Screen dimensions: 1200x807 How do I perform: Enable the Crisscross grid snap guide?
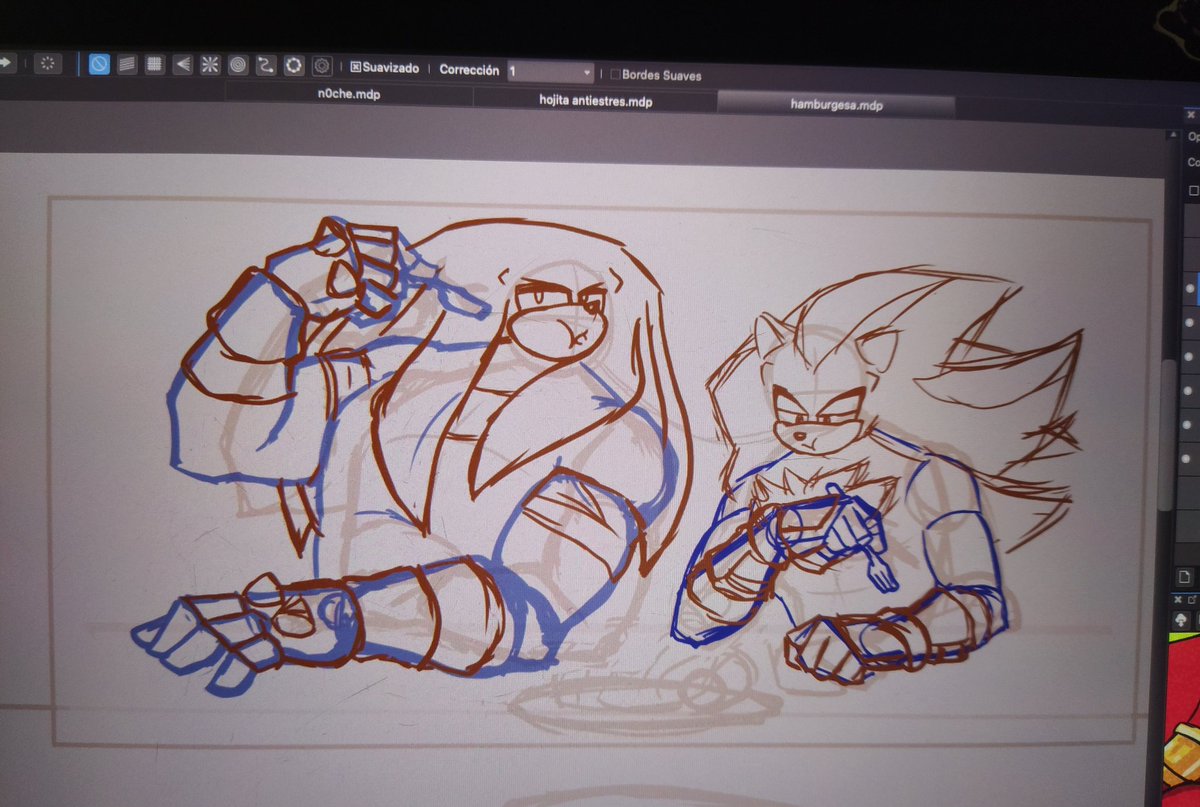pos(155,65)
